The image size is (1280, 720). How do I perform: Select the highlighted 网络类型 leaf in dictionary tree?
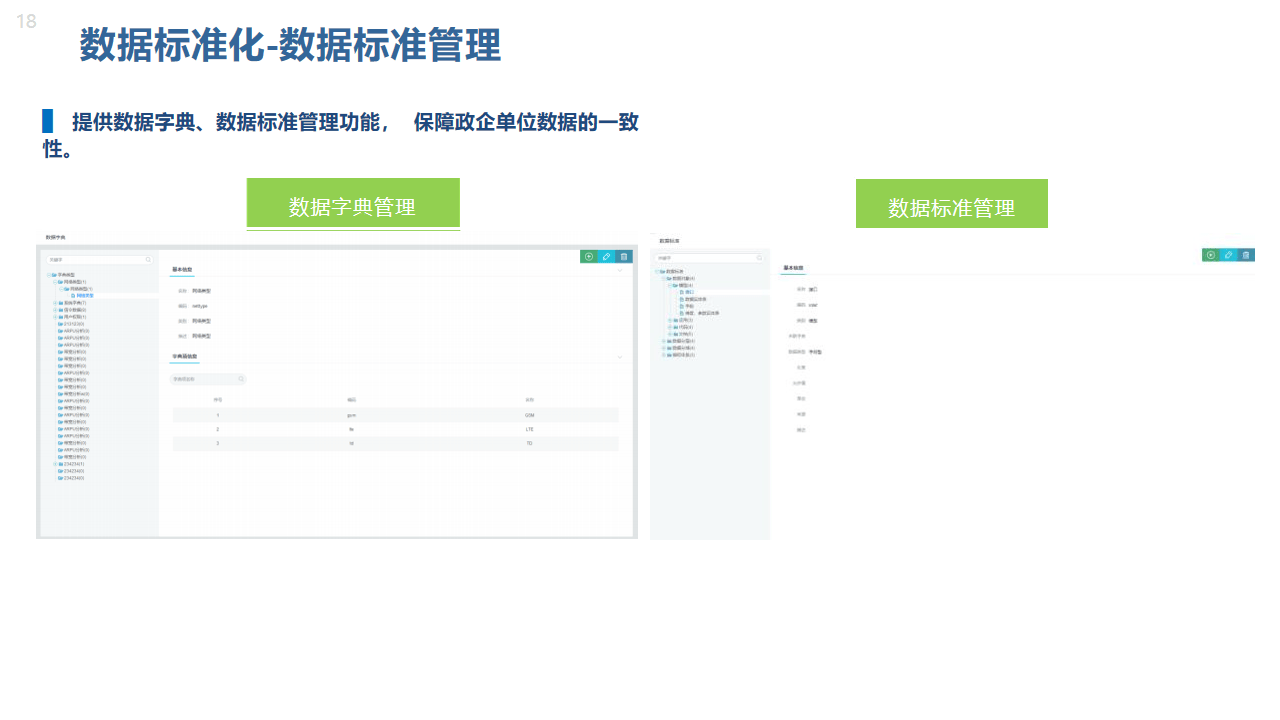click(x=85, y=296)
